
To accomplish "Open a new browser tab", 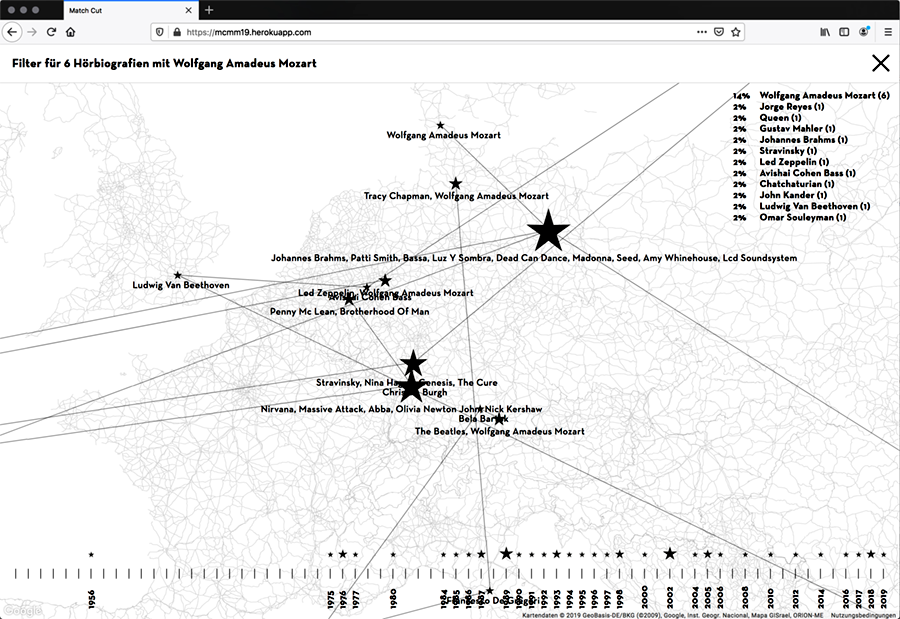I will (x=209, y=10).
